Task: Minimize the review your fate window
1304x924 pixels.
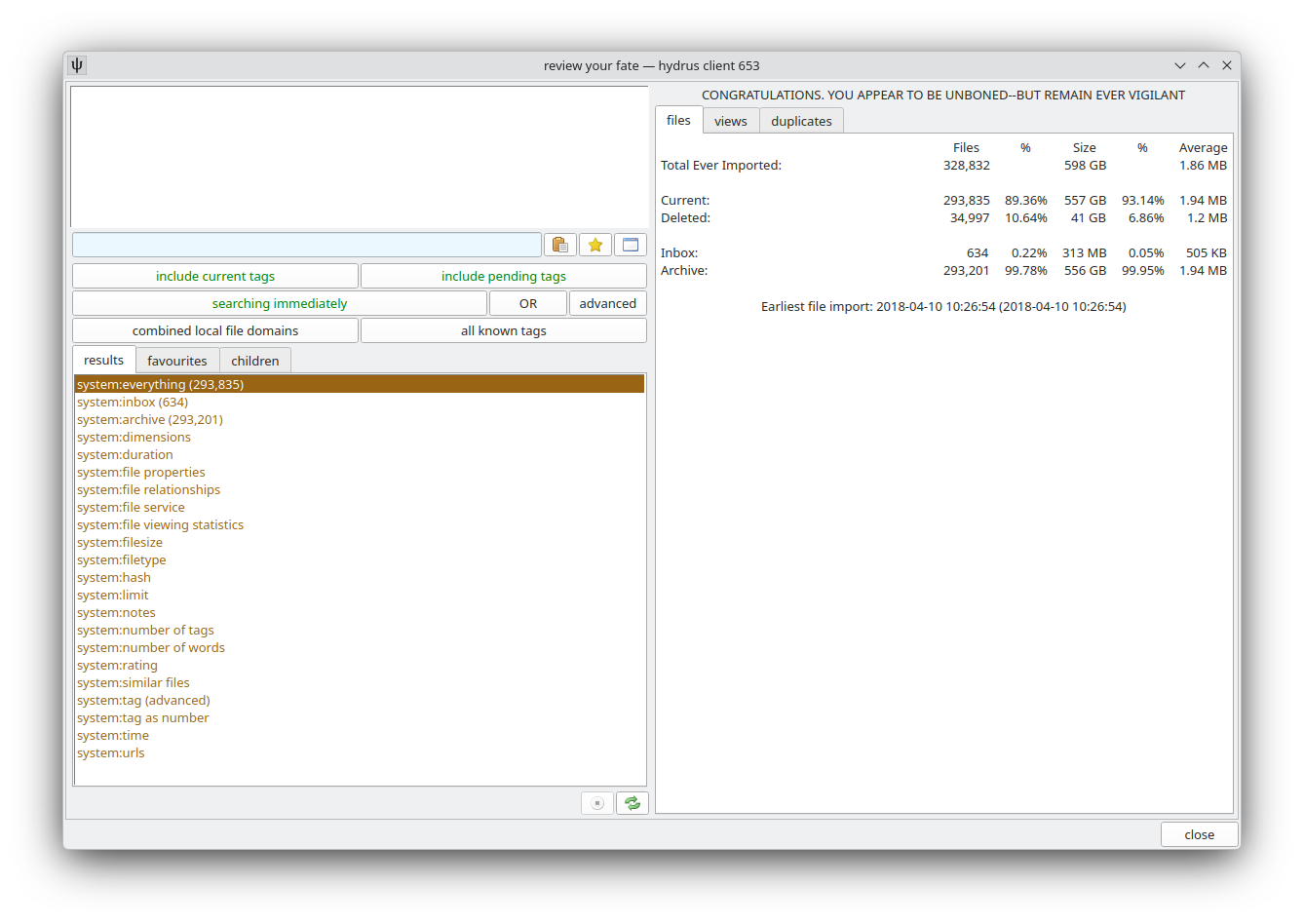Action: pyautogui.click(x=1180, y=65)
